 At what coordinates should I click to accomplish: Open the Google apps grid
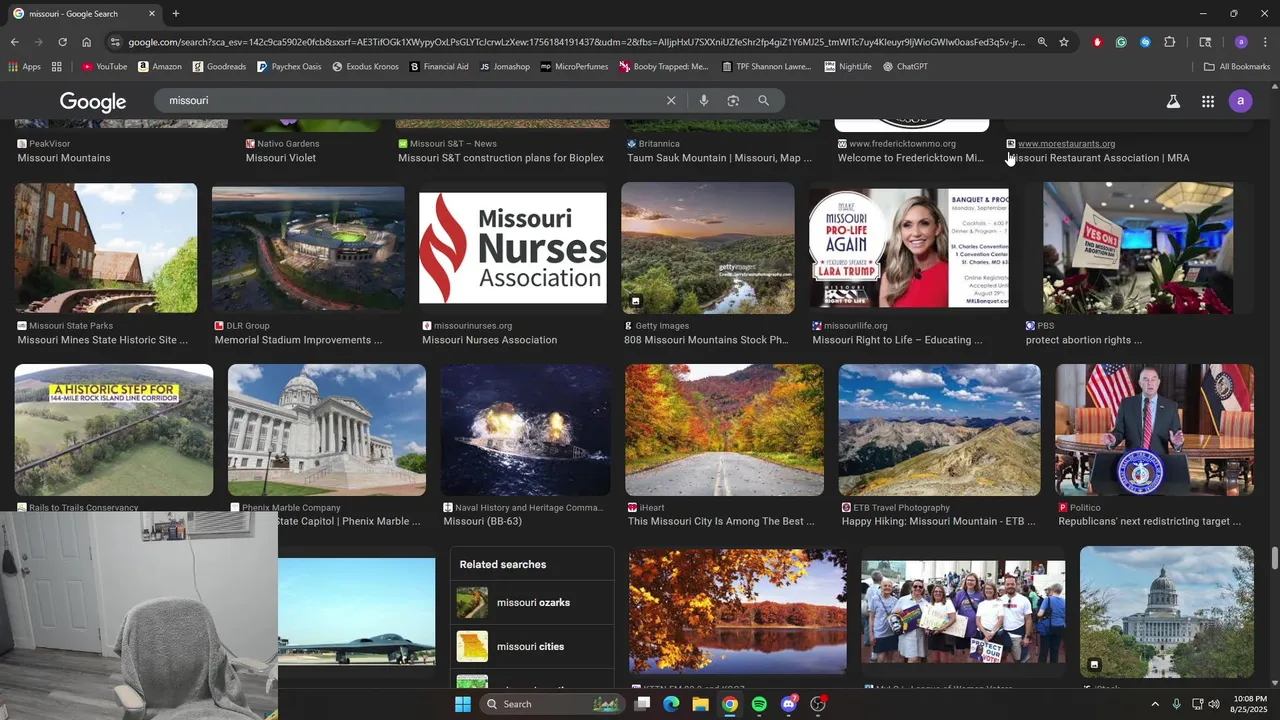(x=1208, y=101)
